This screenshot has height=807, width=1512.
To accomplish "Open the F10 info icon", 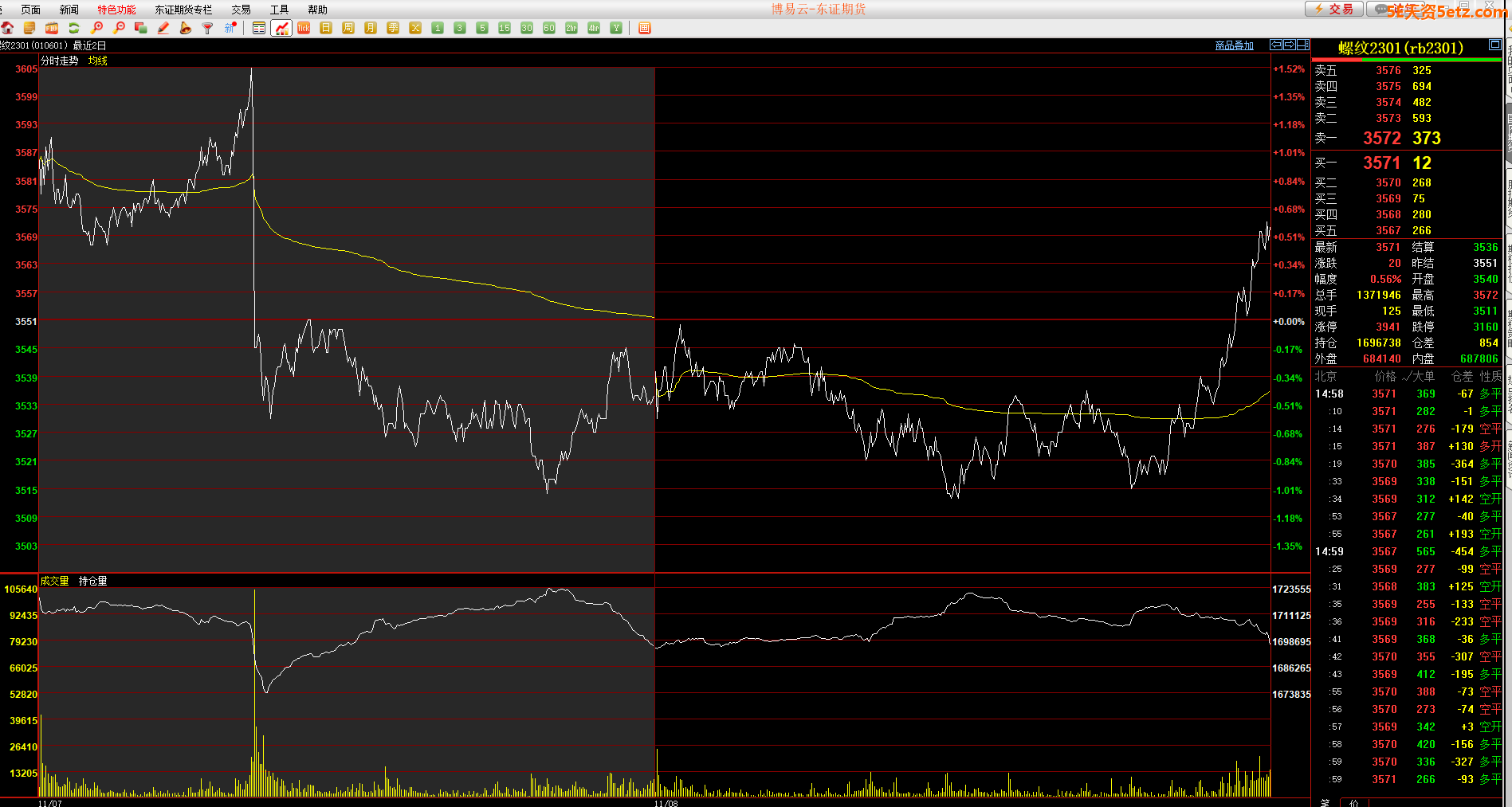I will point(52,28).
